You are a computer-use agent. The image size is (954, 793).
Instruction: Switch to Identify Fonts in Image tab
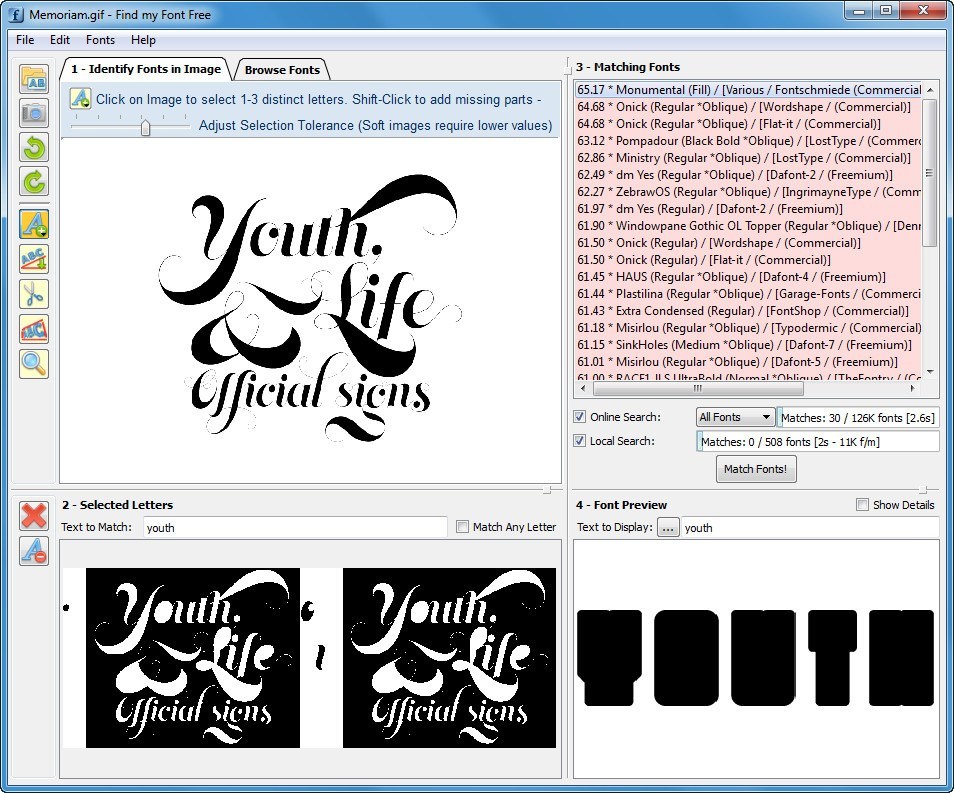145,69
